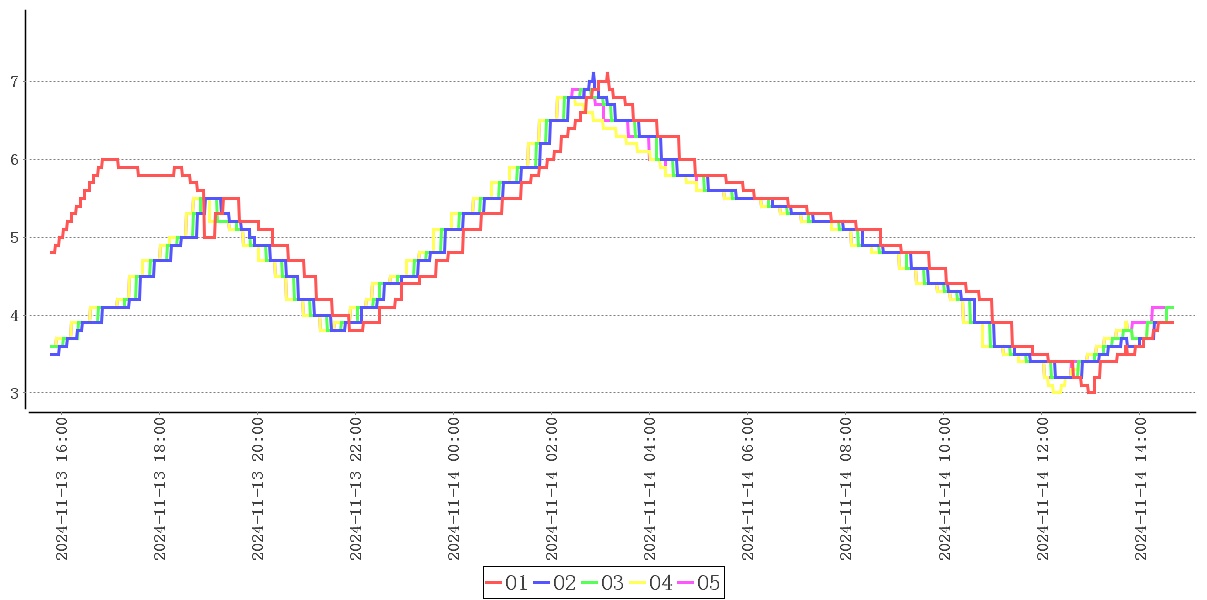Click the green swatch for series 03
The width and height of the screenshot is (1207, 600).
click(x=590, y=583)
